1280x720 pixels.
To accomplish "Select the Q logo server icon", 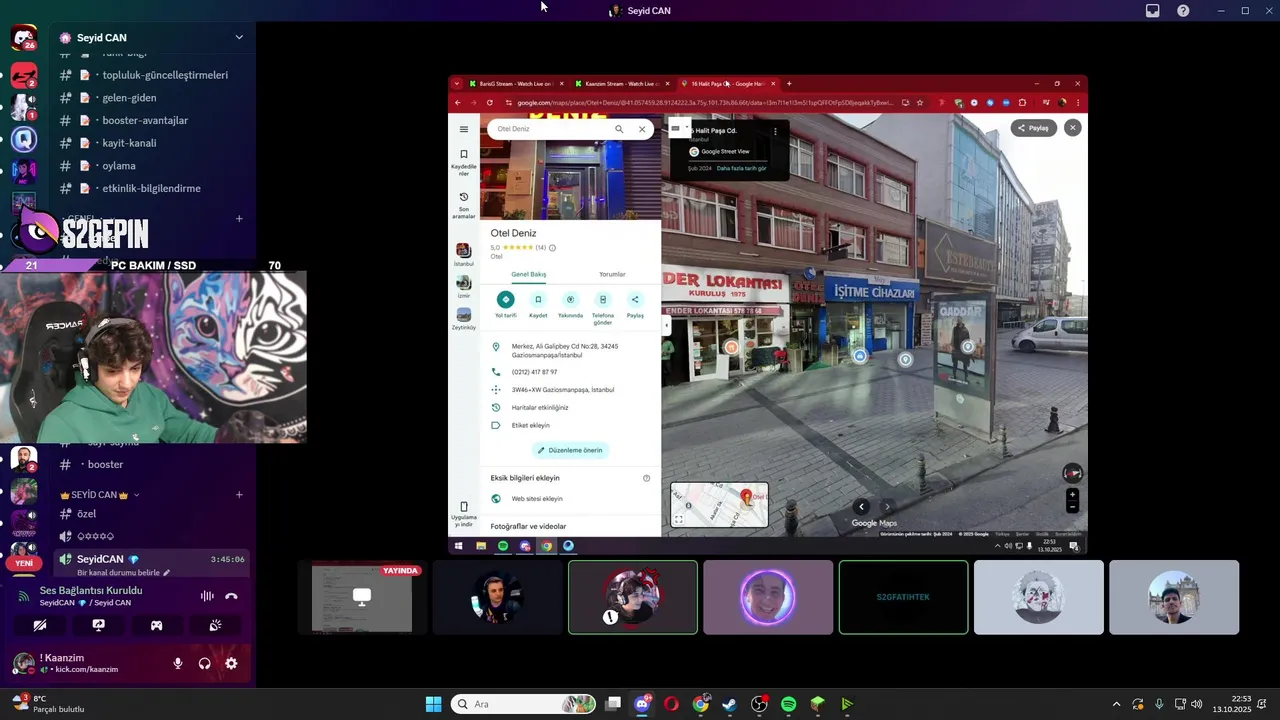I will 24,139.
